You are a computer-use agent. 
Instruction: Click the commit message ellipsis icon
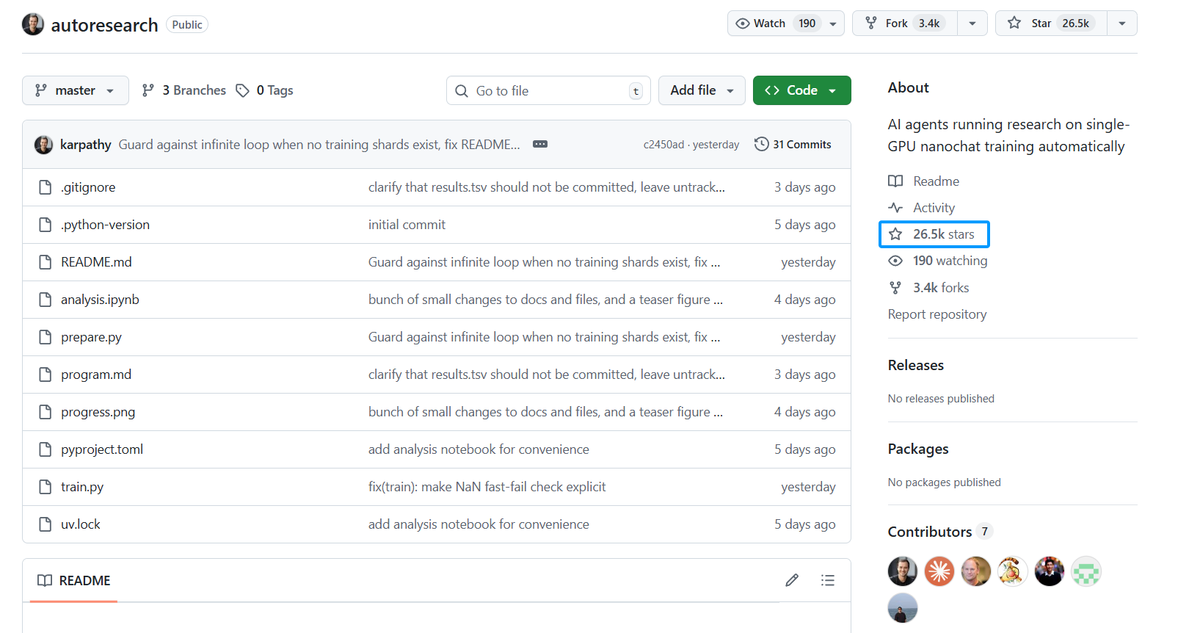pyautogui.click(x=540, y=144)
